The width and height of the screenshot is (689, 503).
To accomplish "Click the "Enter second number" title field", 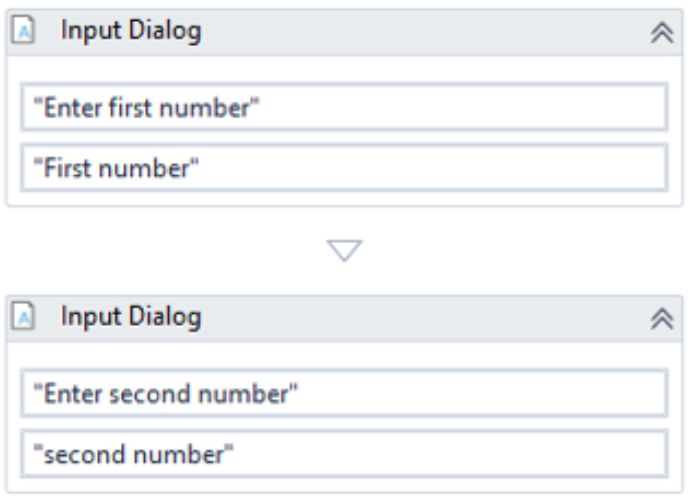I will (x=343, y=393).
